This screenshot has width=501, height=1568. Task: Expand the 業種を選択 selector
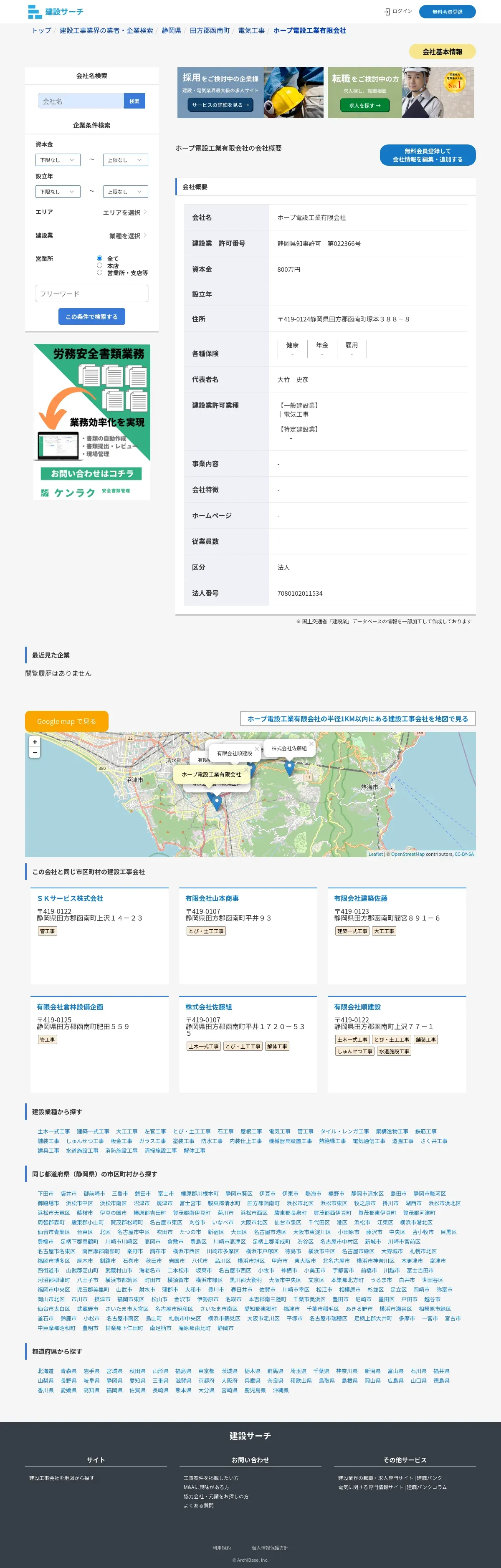(128, 235)
